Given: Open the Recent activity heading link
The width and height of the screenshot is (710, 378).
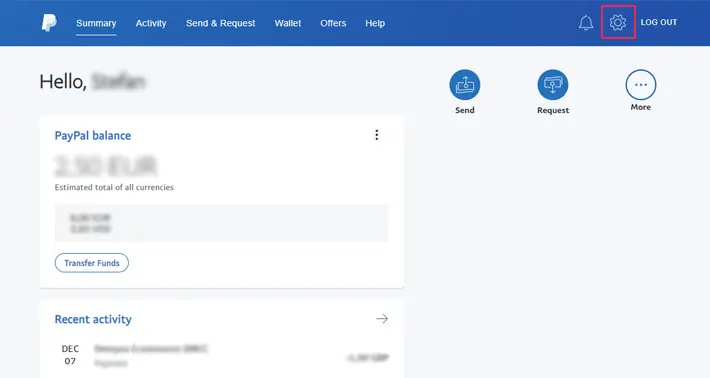Looking at the screenshot, I should (93, 319).
